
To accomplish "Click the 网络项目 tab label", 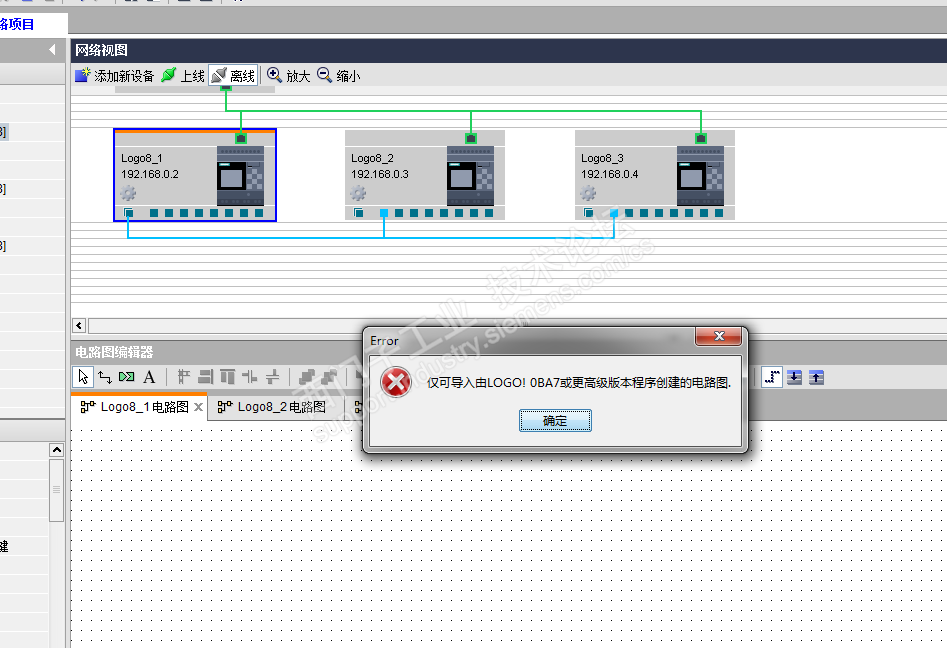I will click(x=17, y=24).
